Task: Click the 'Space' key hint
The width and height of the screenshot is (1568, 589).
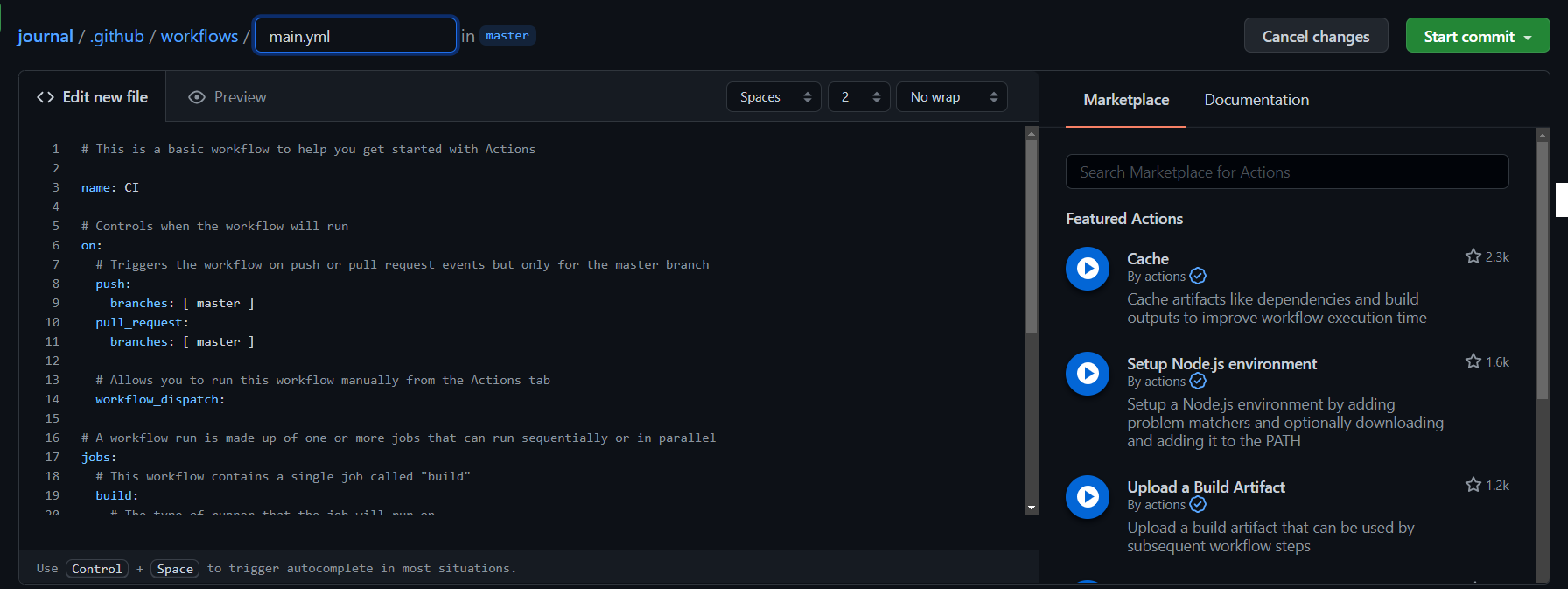Action: [x=175, y=569]
